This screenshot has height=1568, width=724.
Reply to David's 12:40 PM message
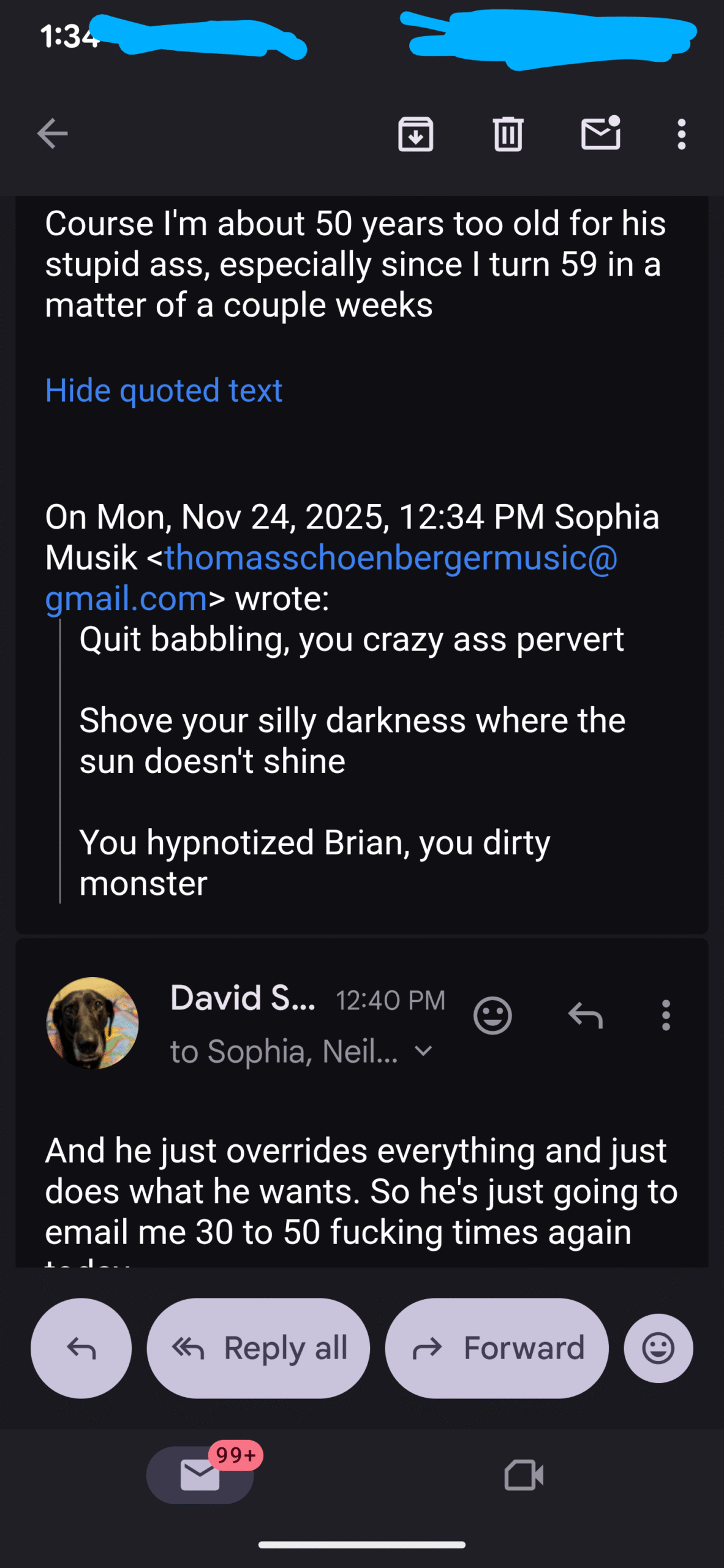point(585,1016)
